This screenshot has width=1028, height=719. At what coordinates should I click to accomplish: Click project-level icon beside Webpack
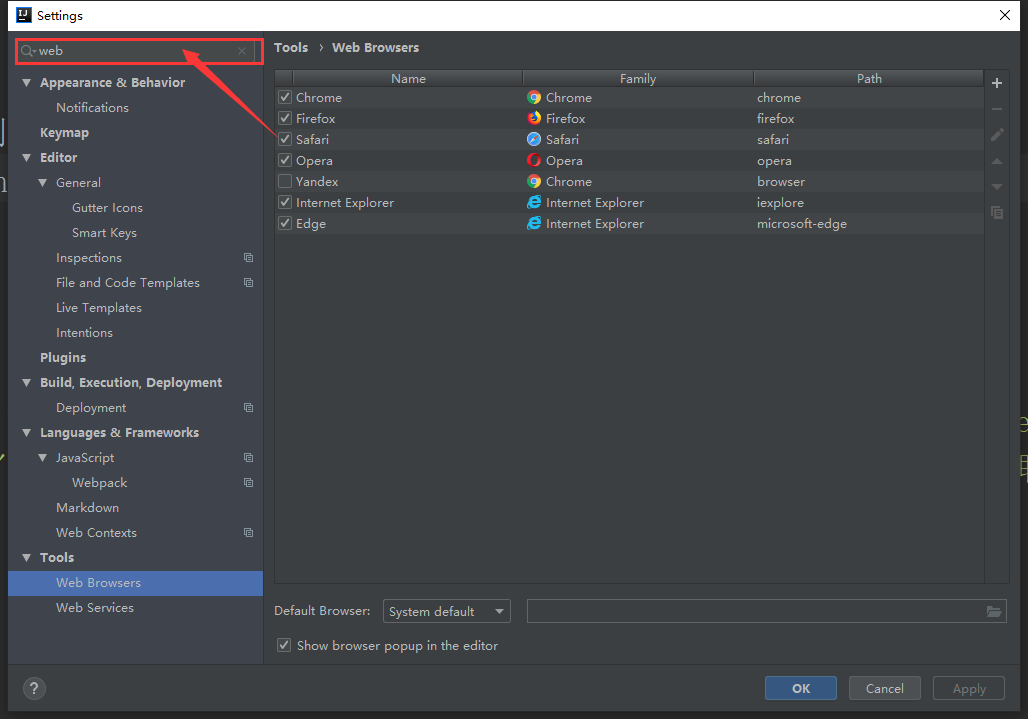click(x=248, y=482)
